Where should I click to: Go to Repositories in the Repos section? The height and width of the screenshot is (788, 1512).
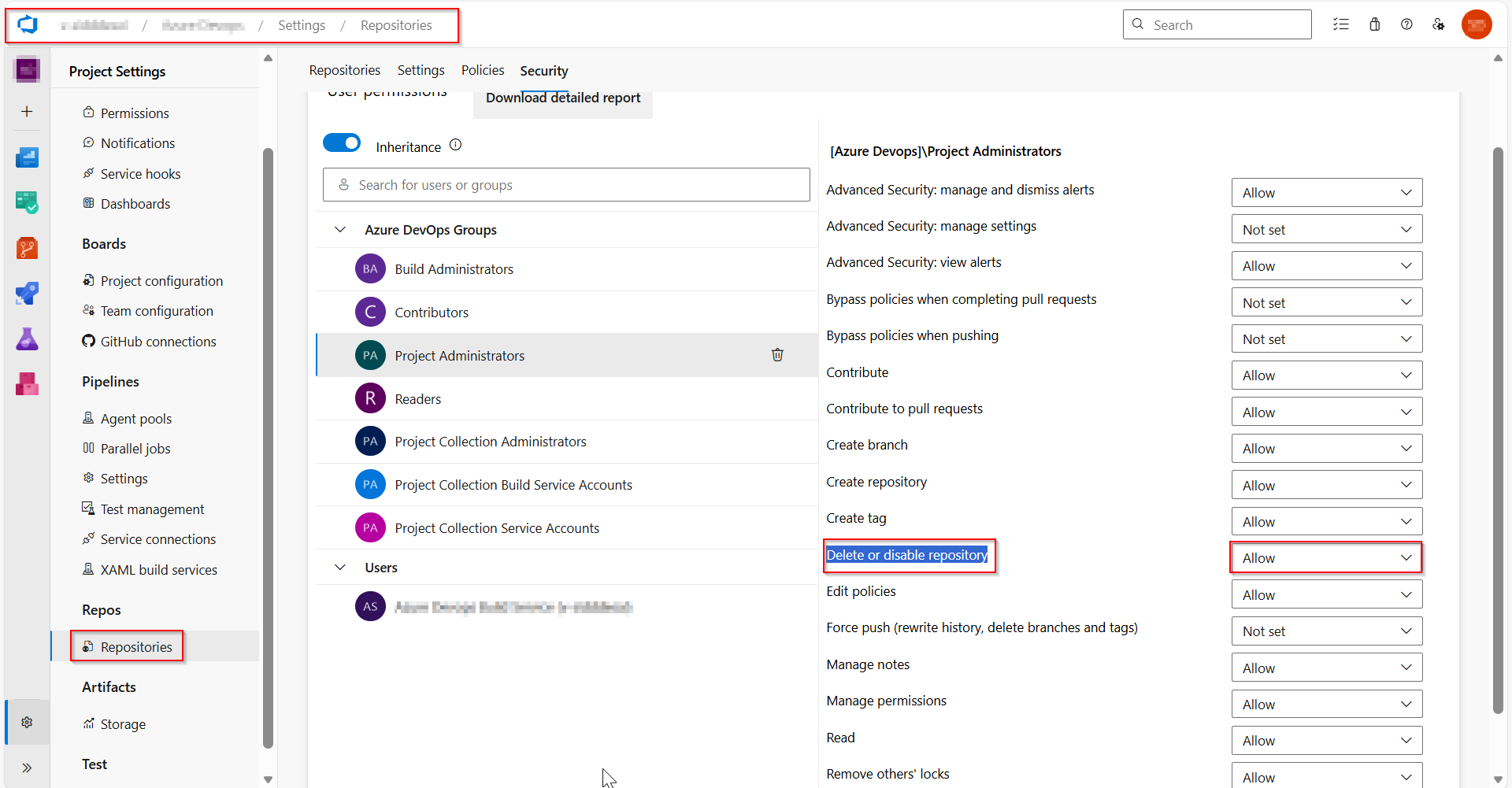pos(136,646)
